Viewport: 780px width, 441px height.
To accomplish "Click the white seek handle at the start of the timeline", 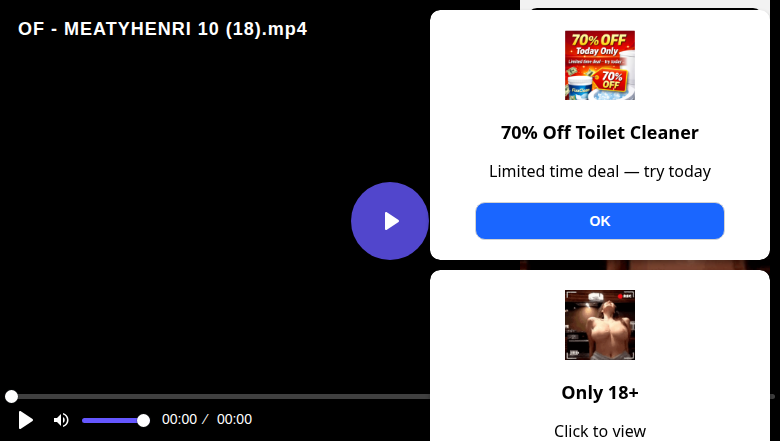I will coord(11,396).
